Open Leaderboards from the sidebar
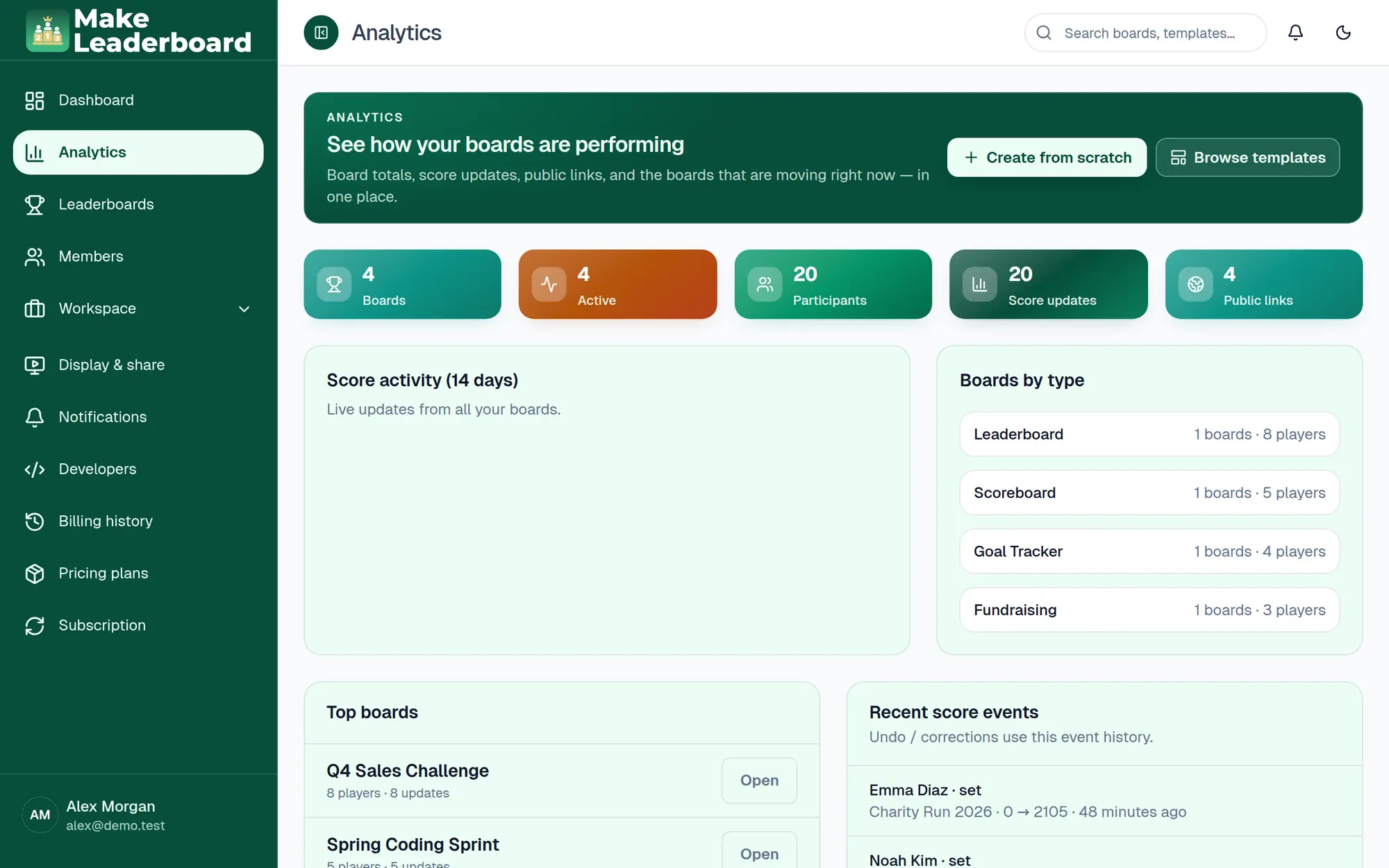Screen dimensions: 1389x868 [138, 205]
